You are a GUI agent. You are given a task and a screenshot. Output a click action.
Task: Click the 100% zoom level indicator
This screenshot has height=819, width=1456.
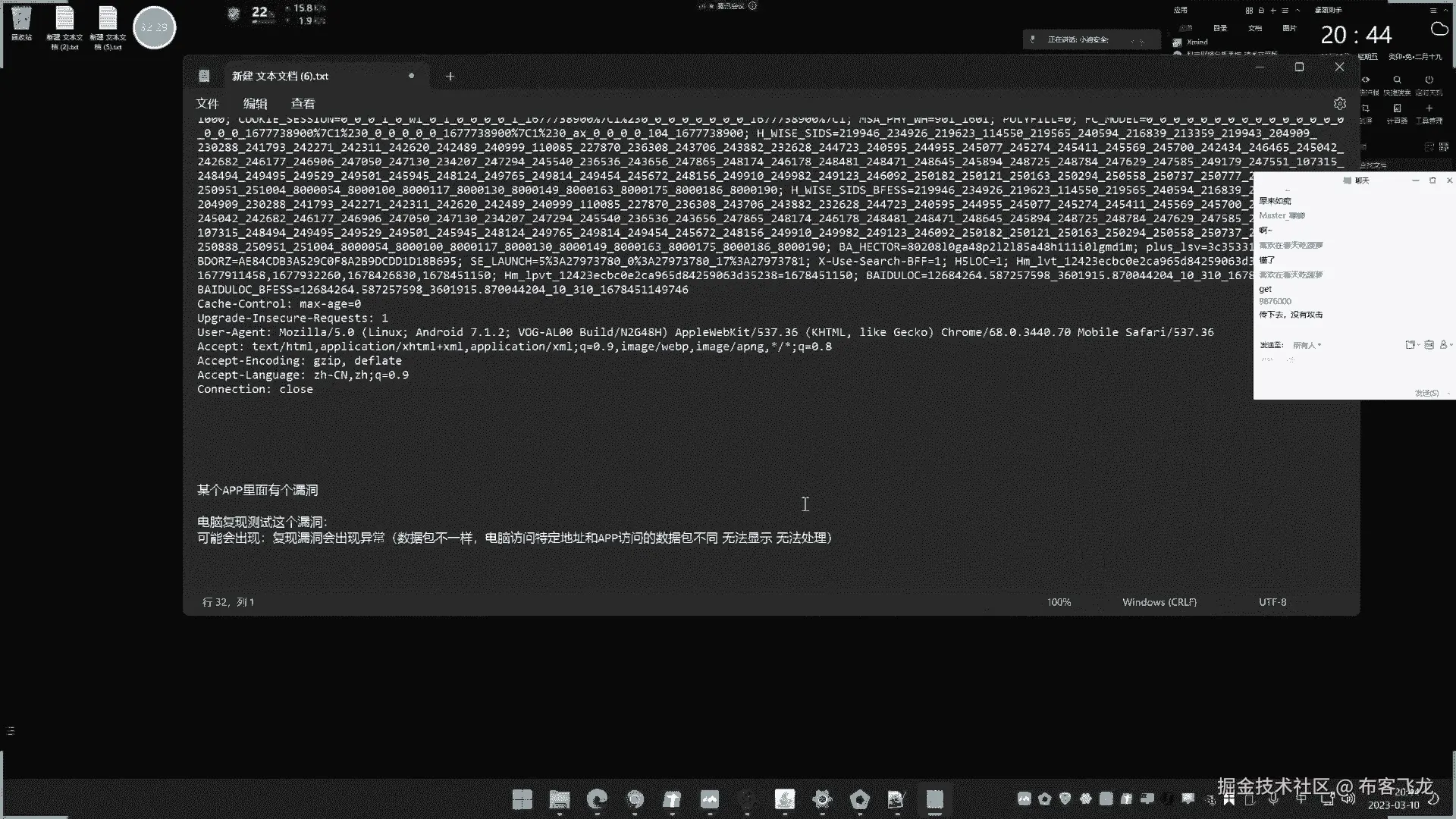(x=1059, y=602)
